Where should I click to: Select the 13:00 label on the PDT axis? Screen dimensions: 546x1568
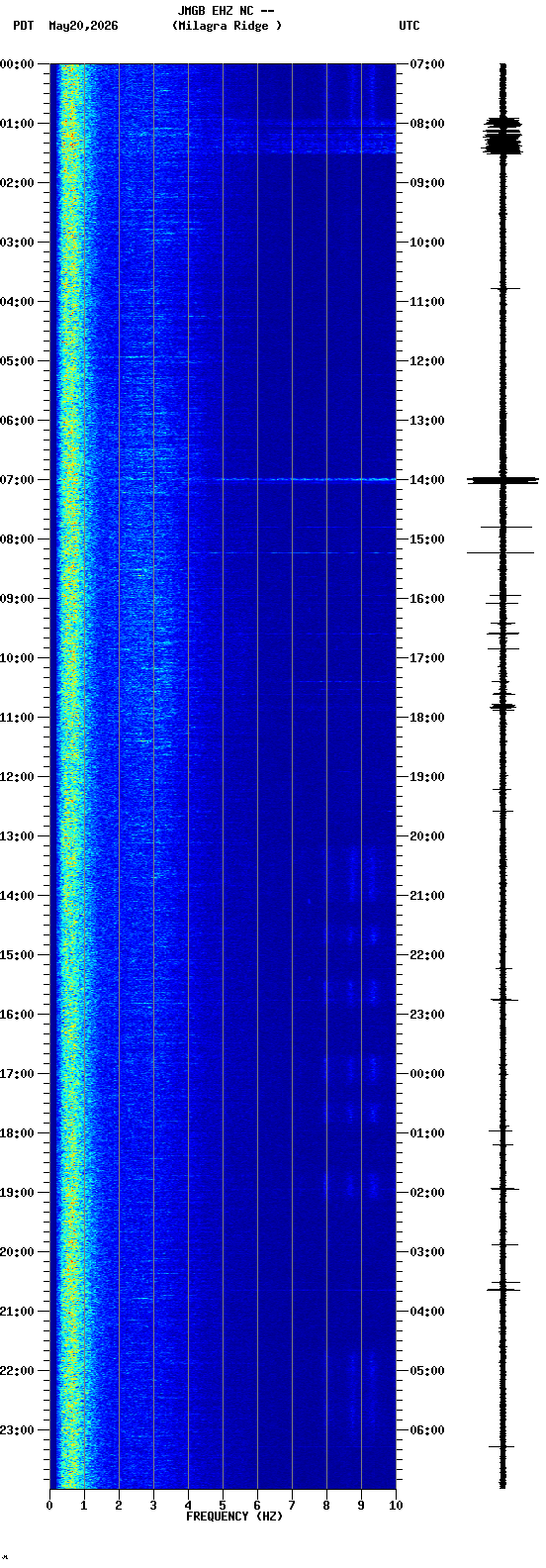click(17, 836)
